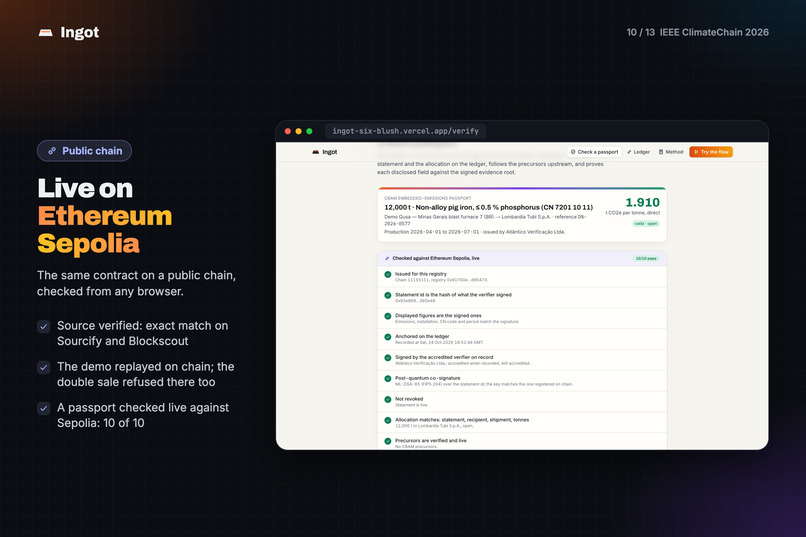Click the Production 2026-04-01 to 2026-07-01 line
Image resolution: width=806 pixels, height=537 pixels.
click(474, 232)
